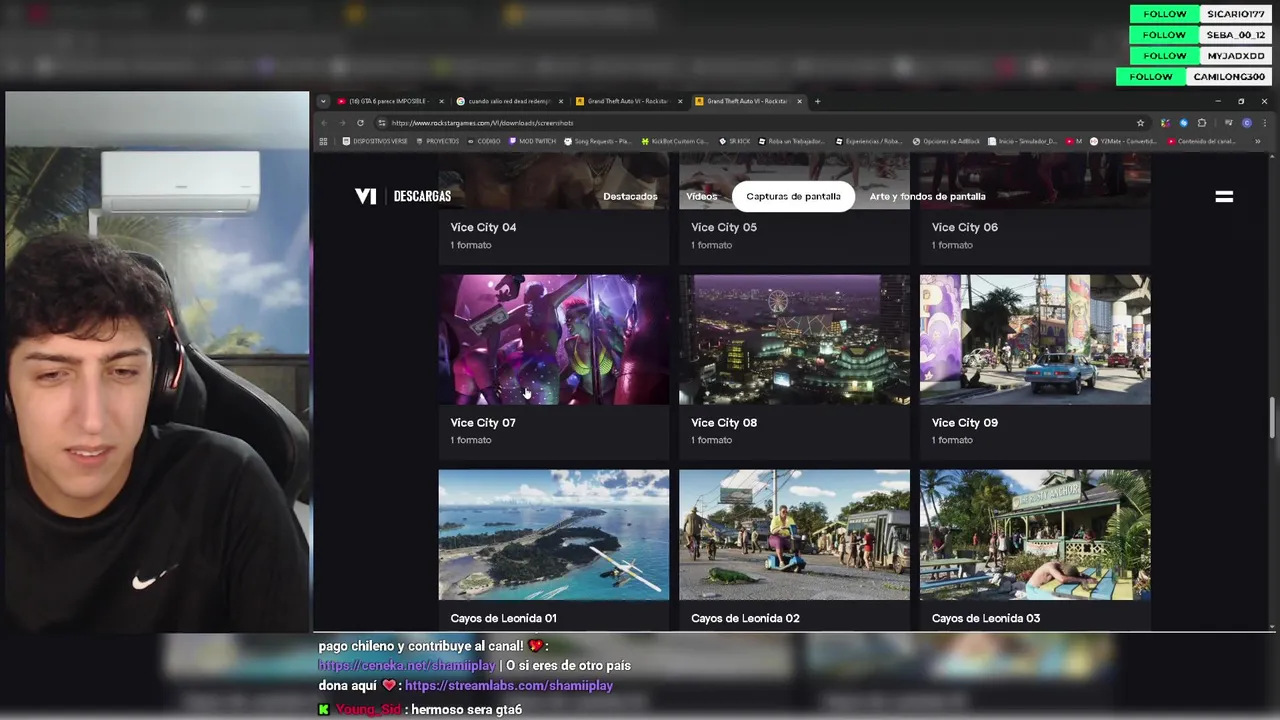
Task: Click the Vice City 06 title
Action: [965, 227]
